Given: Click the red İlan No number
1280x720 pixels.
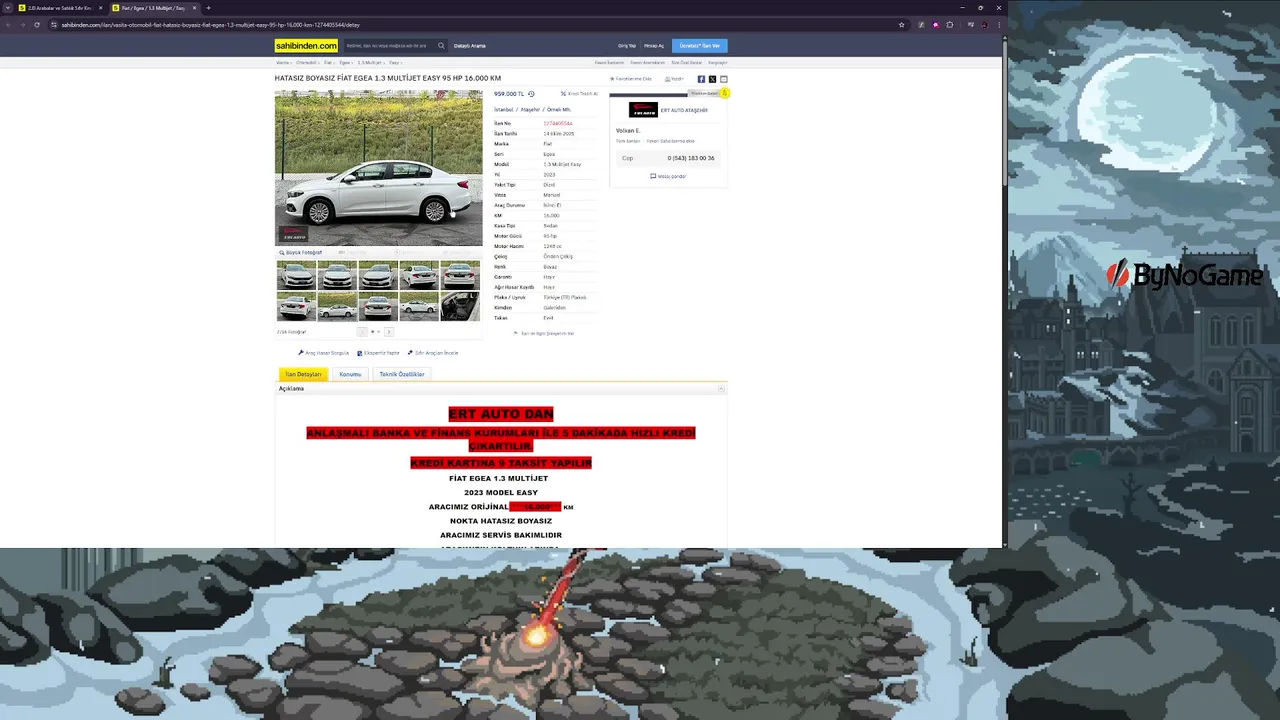Looking at the screenshot, I should [x=558, y=123].
